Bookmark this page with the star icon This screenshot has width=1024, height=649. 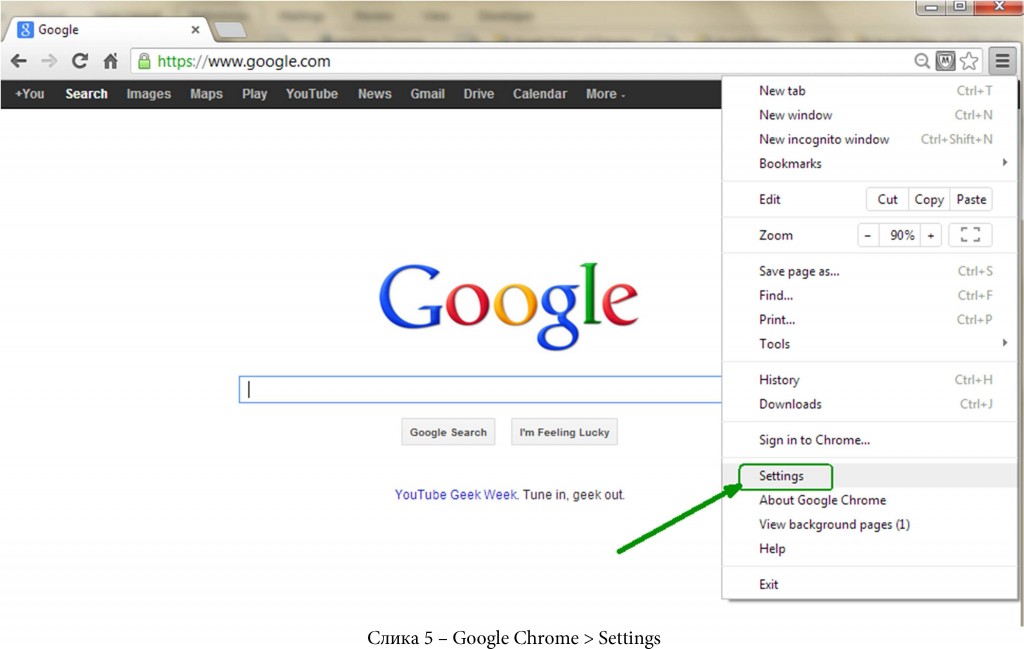(969, 61)
